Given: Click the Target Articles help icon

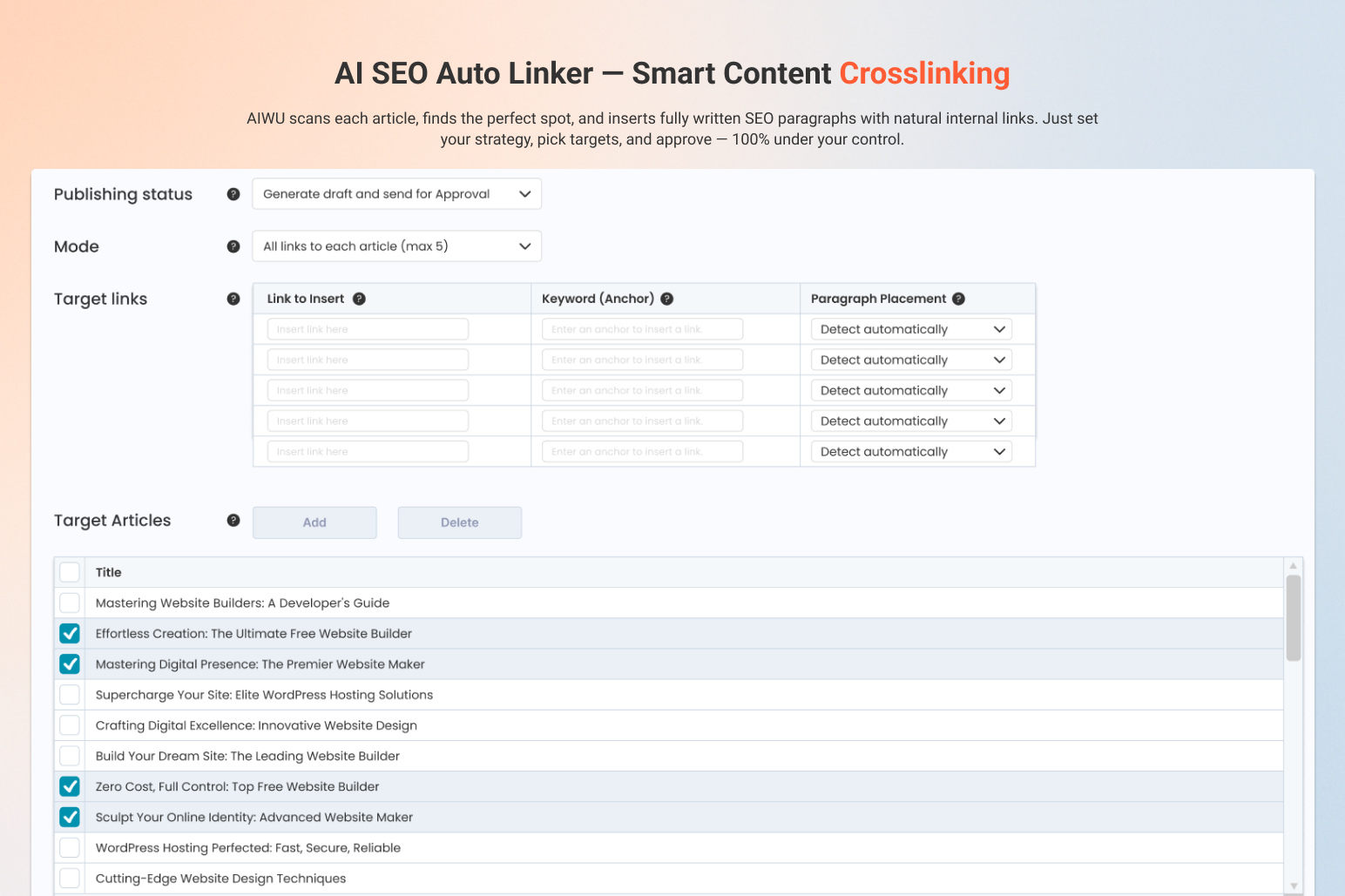Looking at the screenshot, I should coord(233,520).
